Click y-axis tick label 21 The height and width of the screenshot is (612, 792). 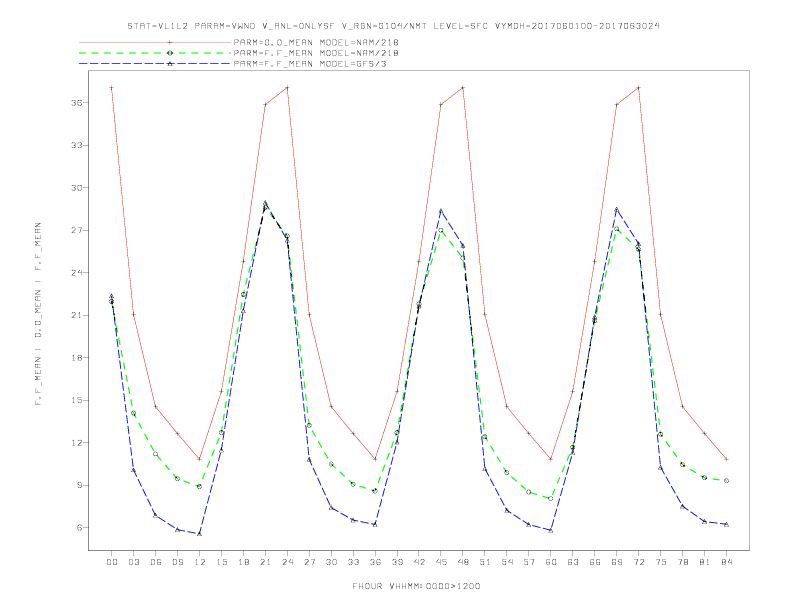pos(77,315)
